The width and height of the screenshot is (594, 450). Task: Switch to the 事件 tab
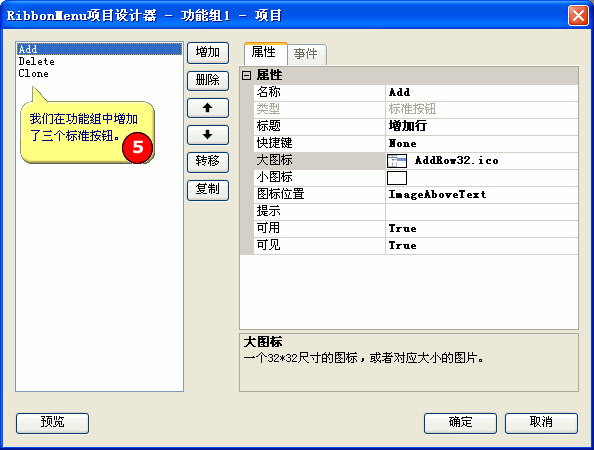(306, 54)
